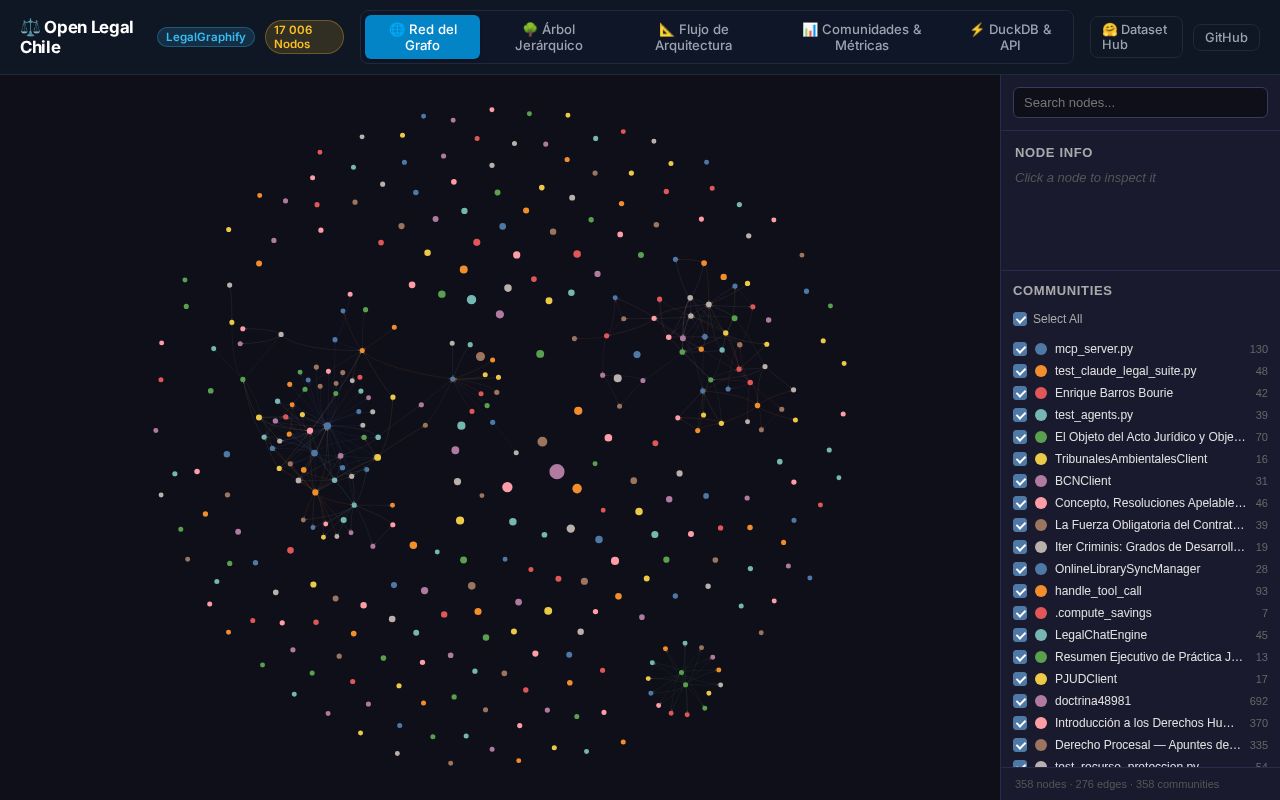Screen dimensions: 1280x800
Task: Toggle the LegalChatEngine checkbox
Action: pyautogui.click(x=1020, y=635)
